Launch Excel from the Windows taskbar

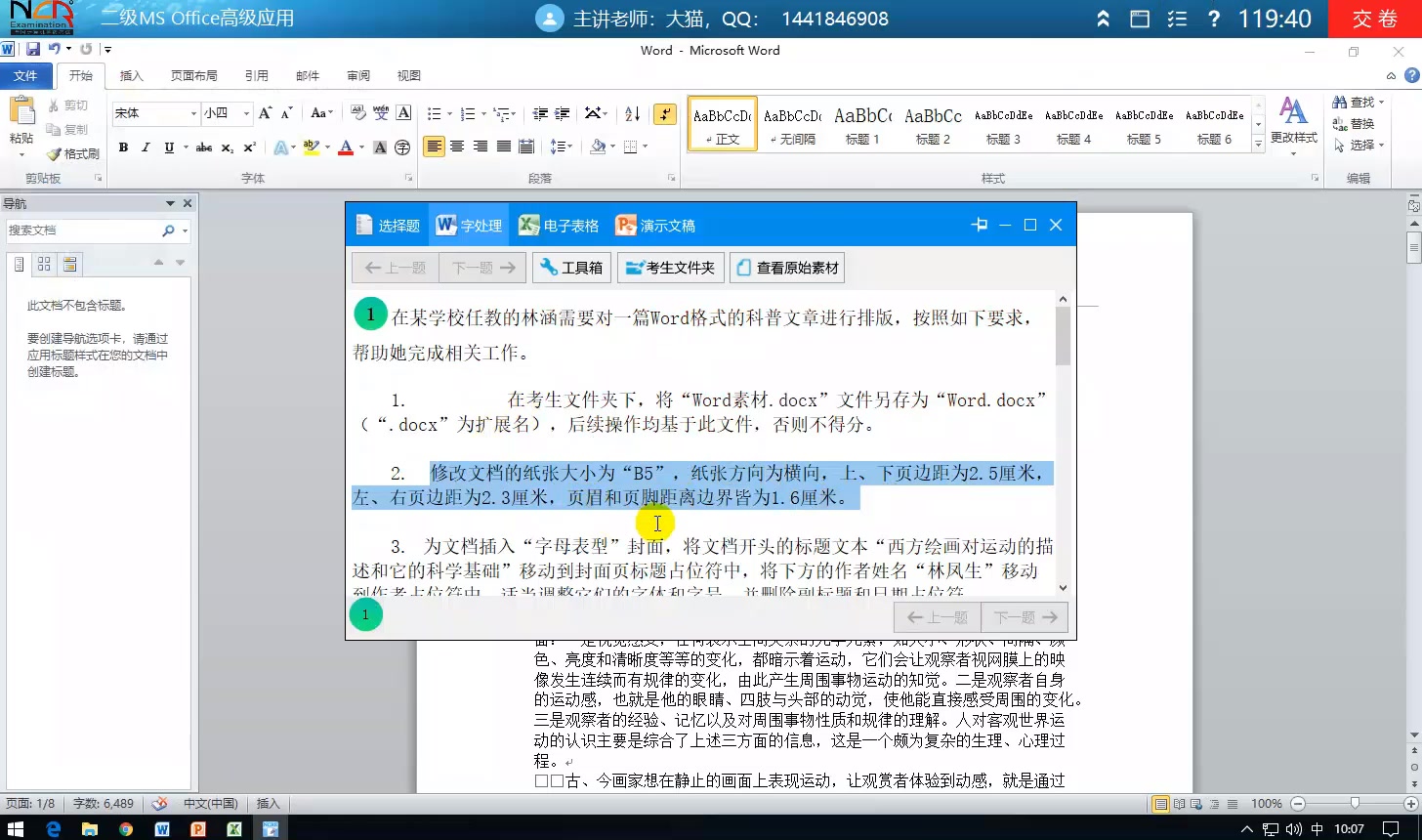(234, 828)
